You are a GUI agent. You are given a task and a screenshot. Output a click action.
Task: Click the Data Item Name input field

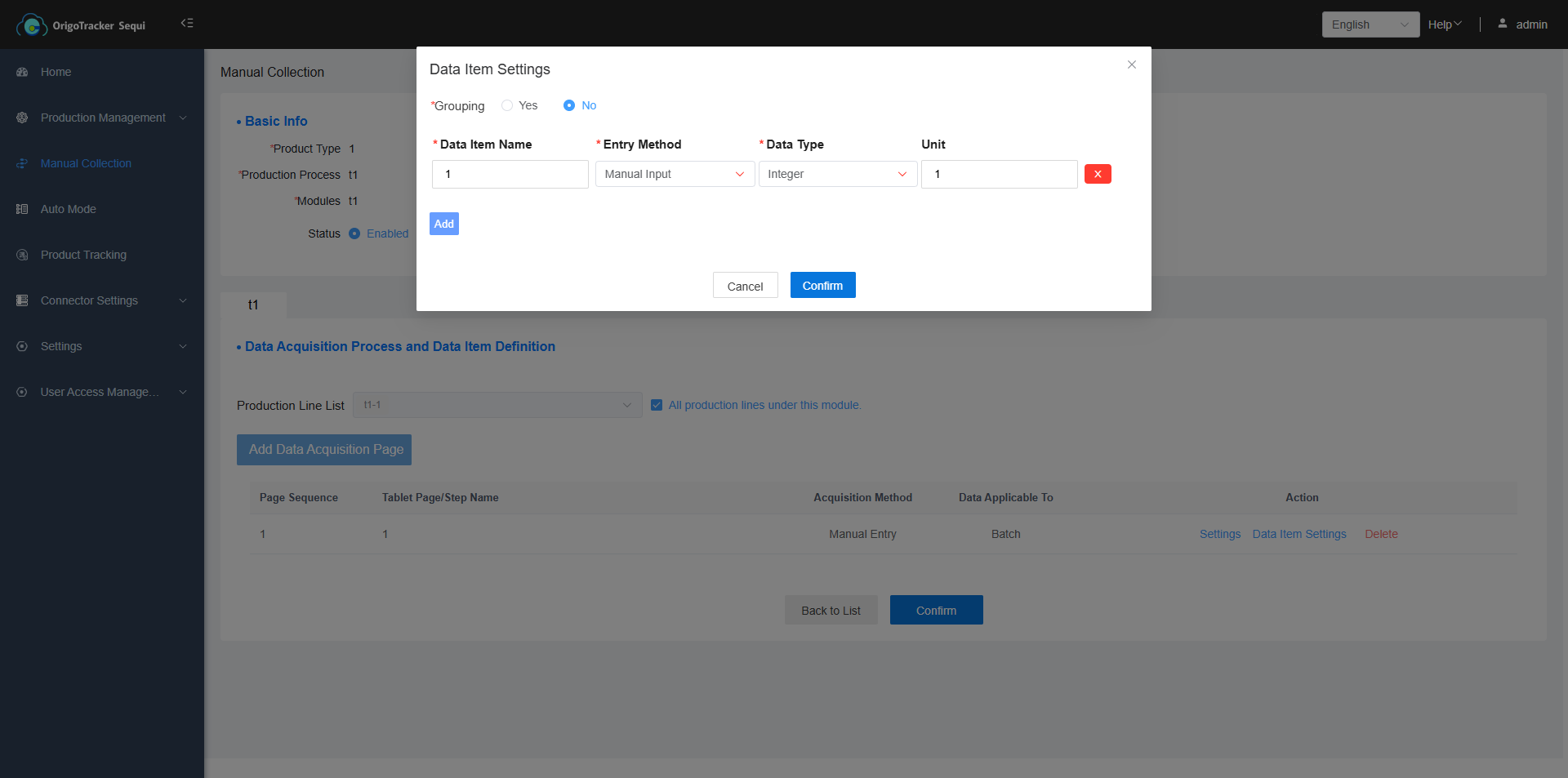point(510,174)
